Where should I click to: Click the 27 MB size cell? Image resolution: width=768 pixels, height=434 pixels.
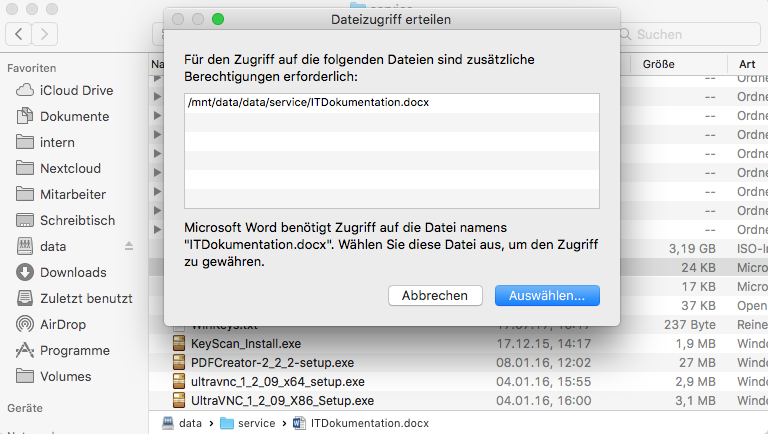pos(697,362)
